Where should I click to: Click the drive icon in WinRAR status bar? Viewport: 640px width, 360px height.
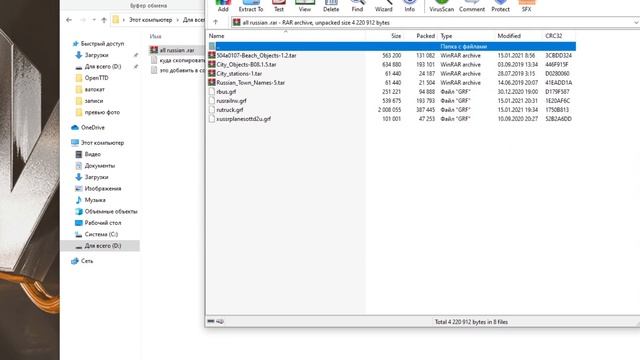(x=211, y=321)
